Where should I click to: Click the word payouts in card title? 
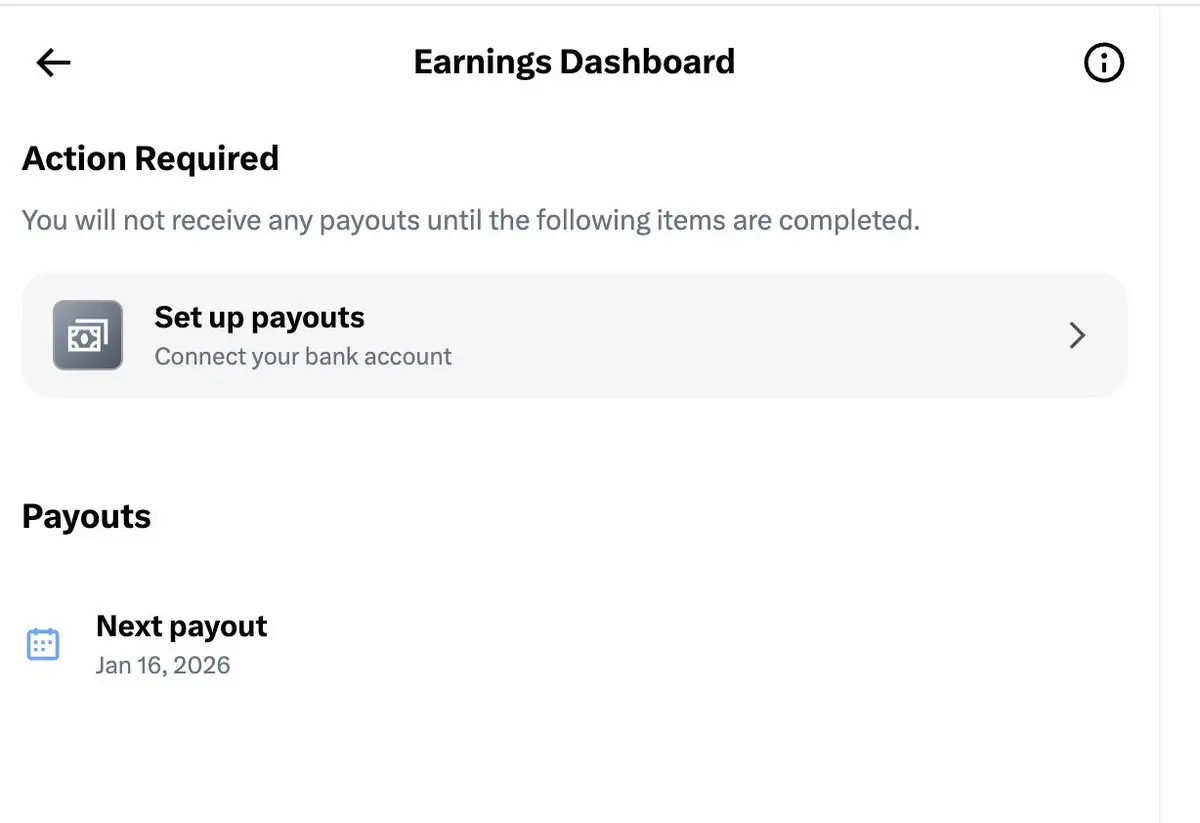308,318
